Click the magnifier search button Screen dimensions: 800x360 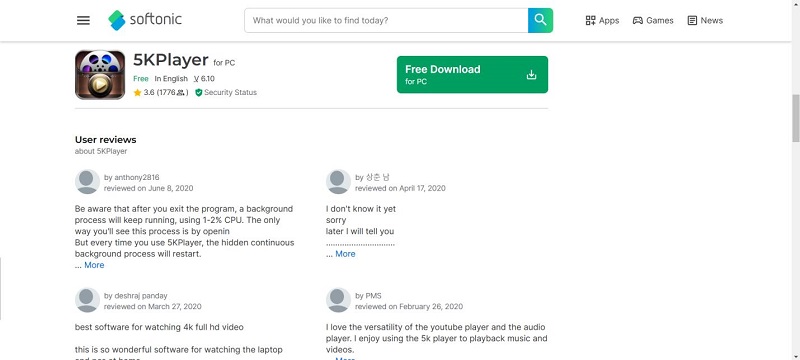(540, 20)
